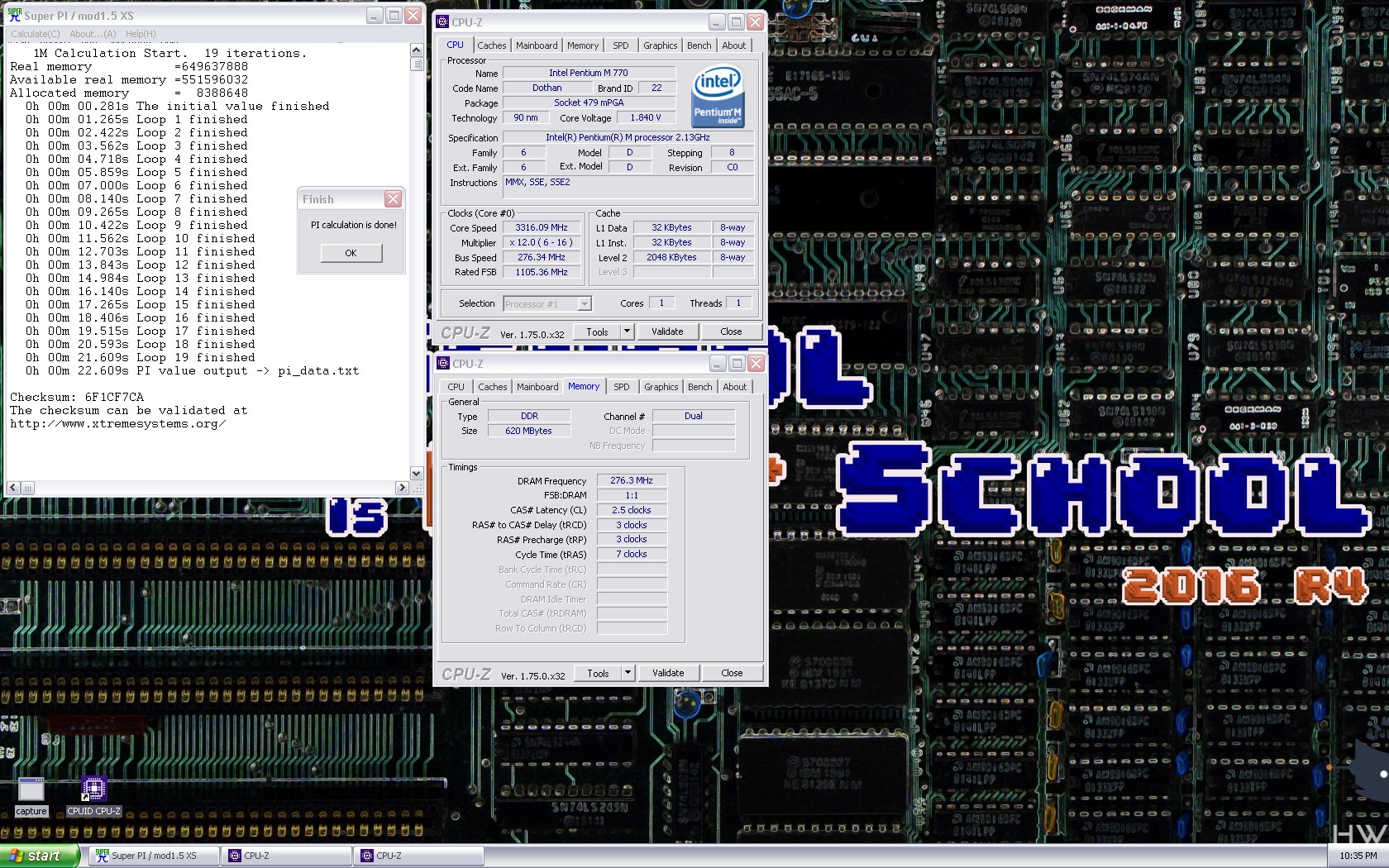
Task: Click the Code Name value Dothan
Action: click(547, 88)
